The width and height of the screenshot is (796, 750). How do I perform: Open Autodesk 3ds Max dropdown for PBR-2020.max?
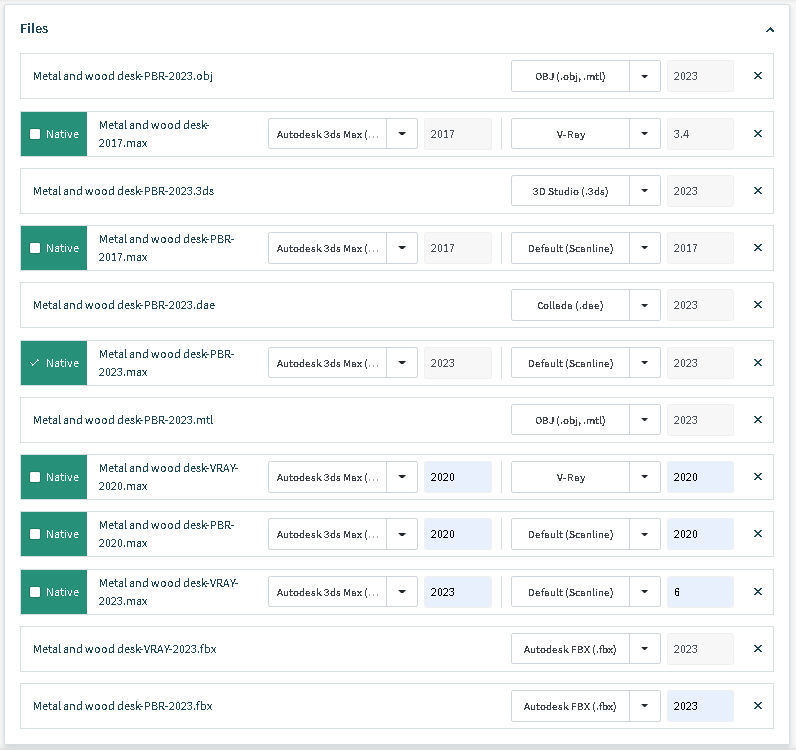(x=402, y=534)
